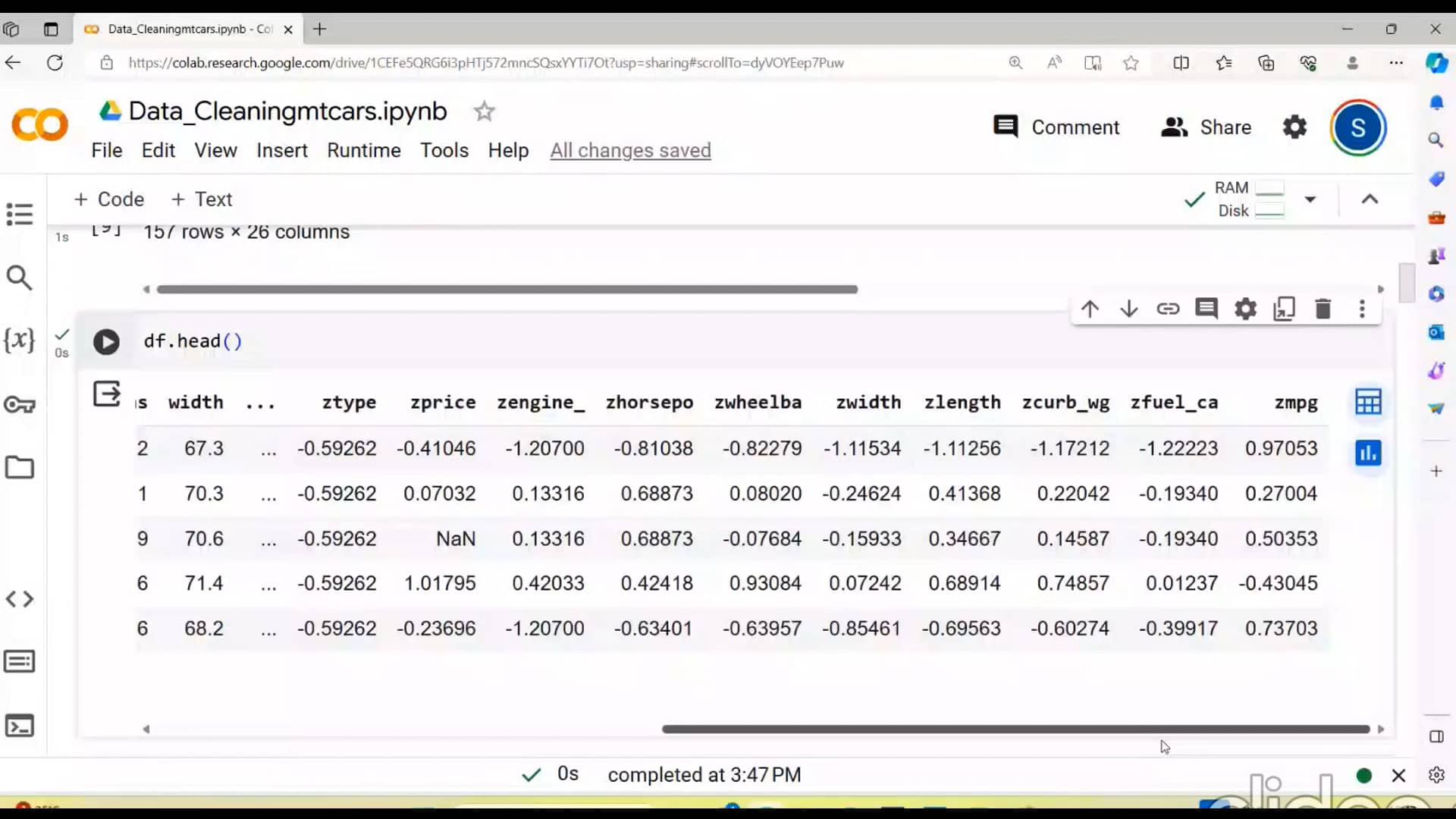
Task: Run the df.head() code cell
Action: click(x=106, y=342)
